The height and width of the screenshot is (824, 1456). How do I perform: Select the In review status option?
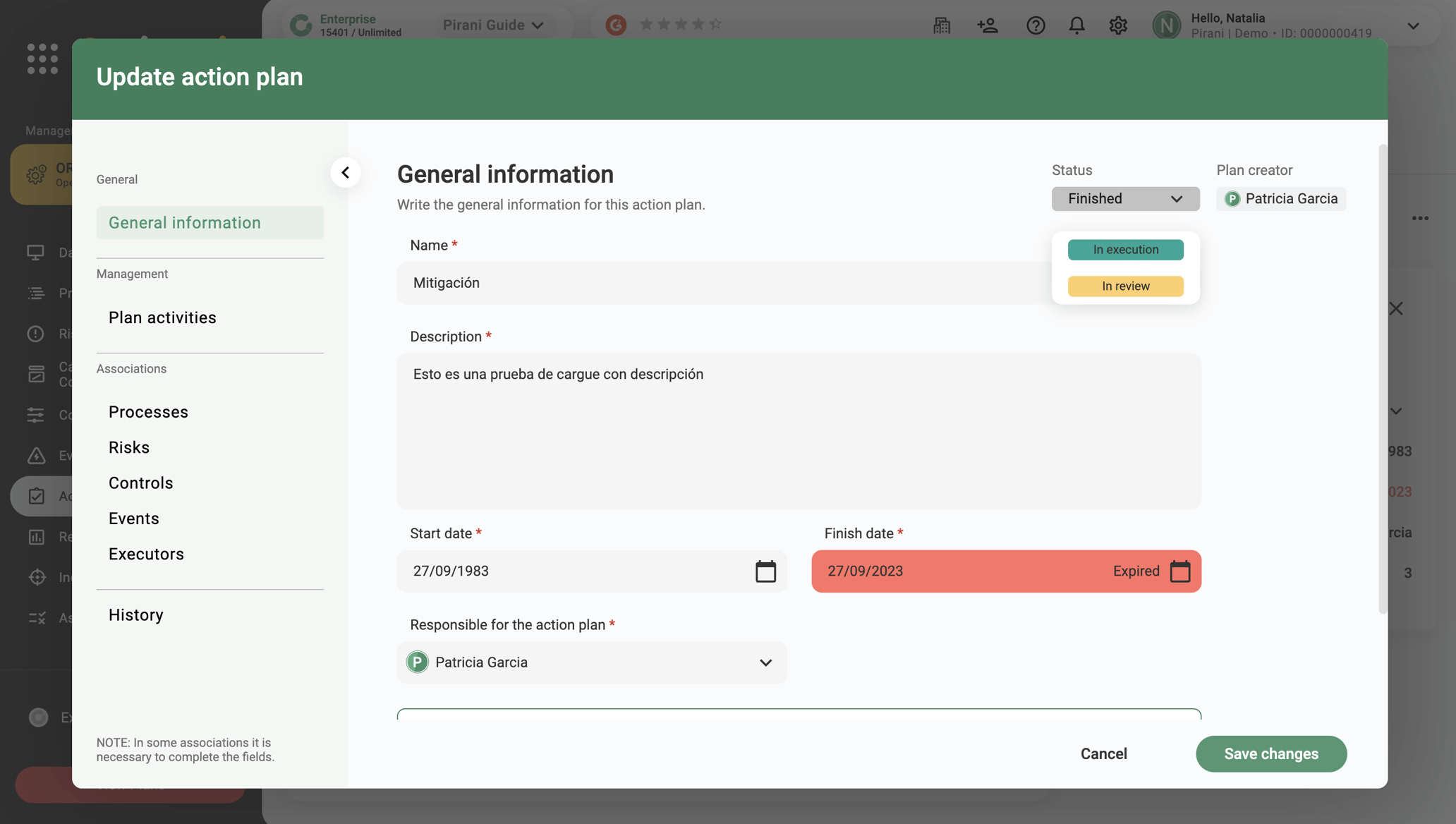1124,286
